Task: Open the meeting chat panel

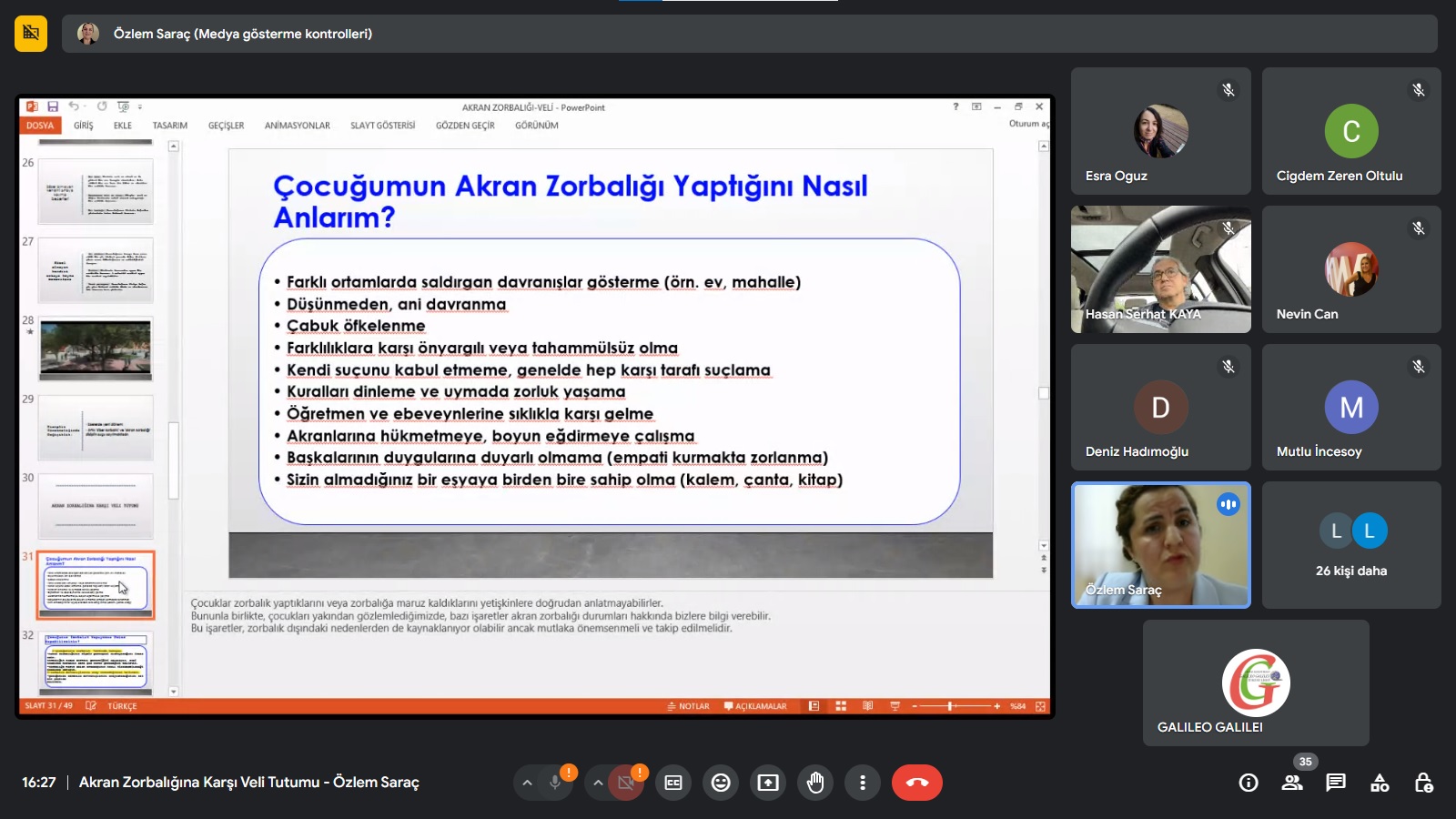Action: (1336, 783)
